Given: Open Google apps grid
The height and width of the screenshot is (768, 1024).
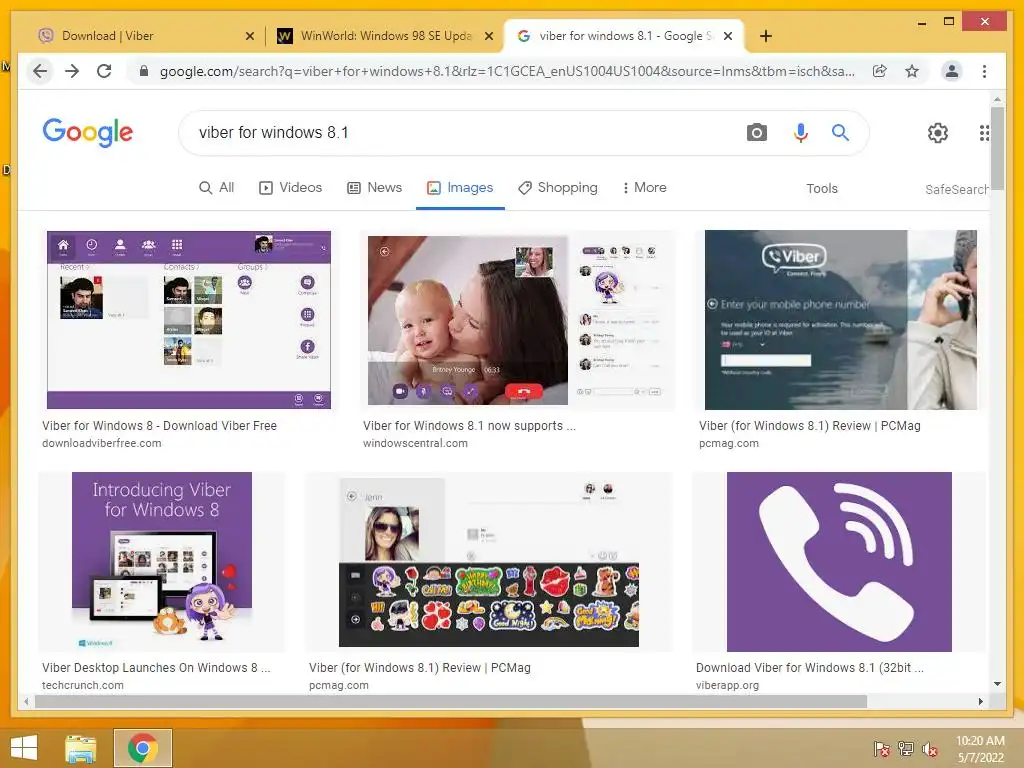Looking at the screenshot, I should tap(984, 133).
